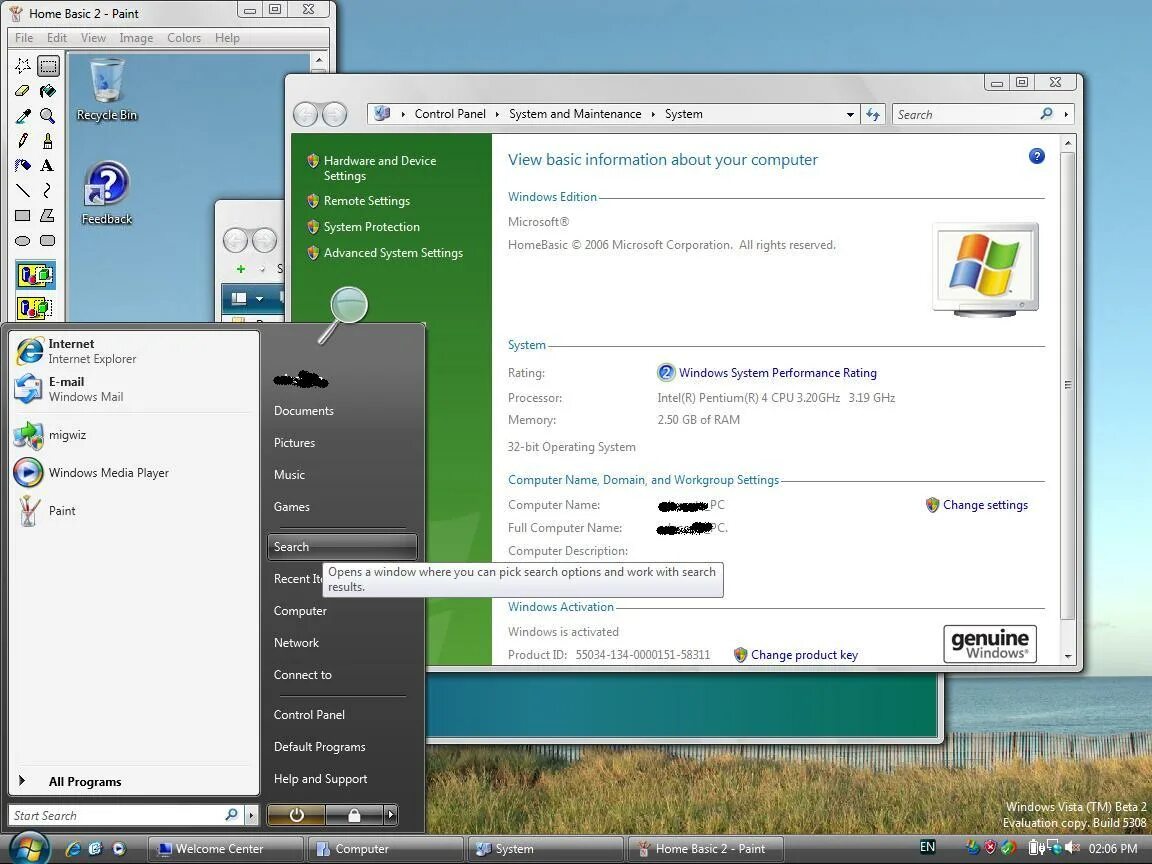The height and width of the screenshot is (864, 1152).
Task: Click the power button in Start menu
Action: click(296, 814)
